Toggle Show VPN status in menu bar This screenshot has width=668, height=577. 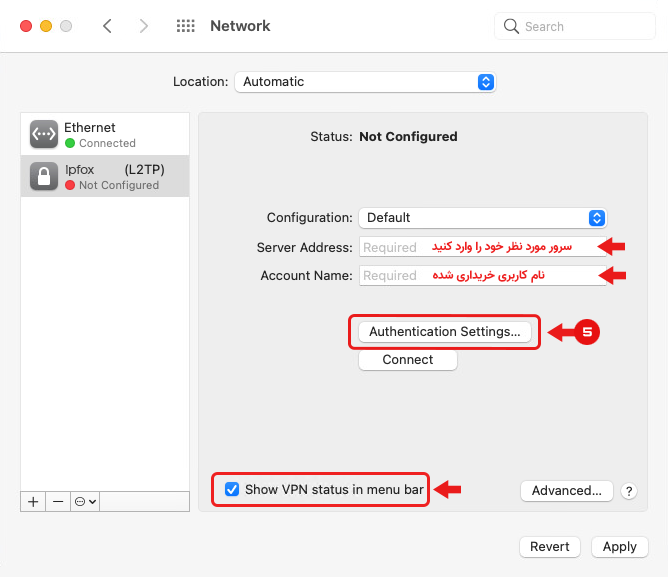[x=232, y=489]
